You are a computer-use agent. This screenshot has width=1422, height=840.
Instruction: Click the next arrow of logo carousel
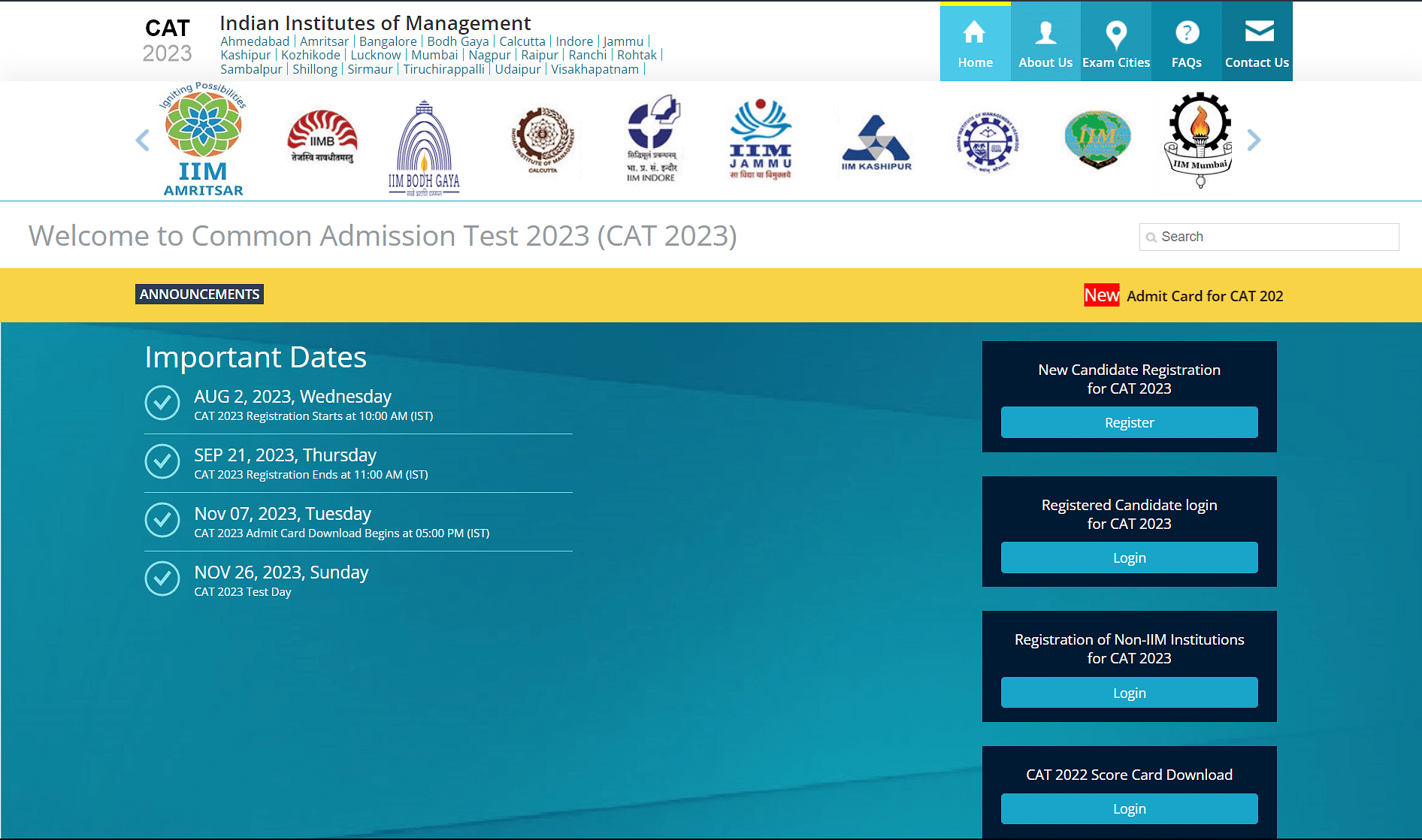(x=1253, y=140)
